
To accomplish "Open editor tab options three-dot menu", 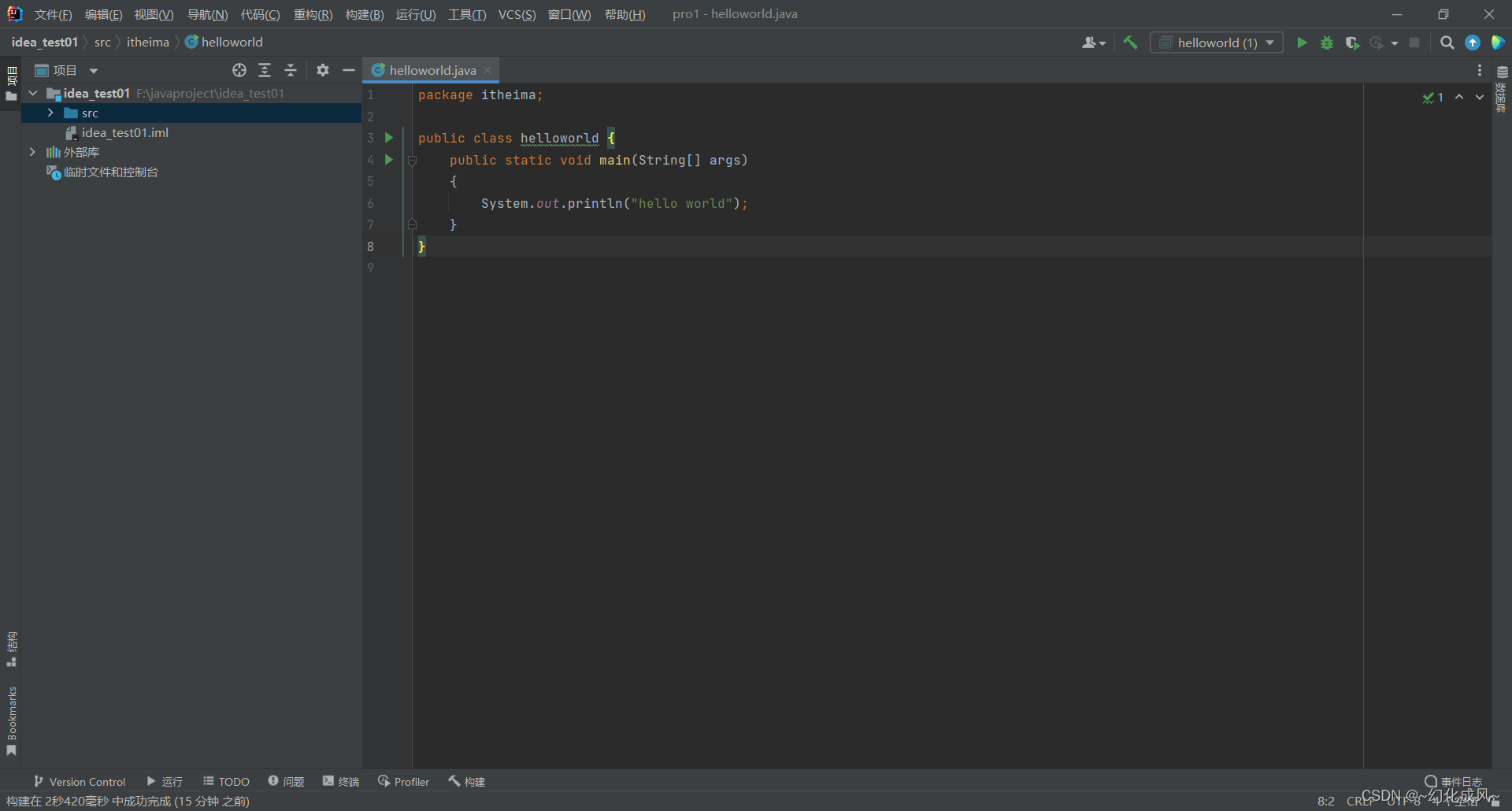I will [x=1480, y=70].
